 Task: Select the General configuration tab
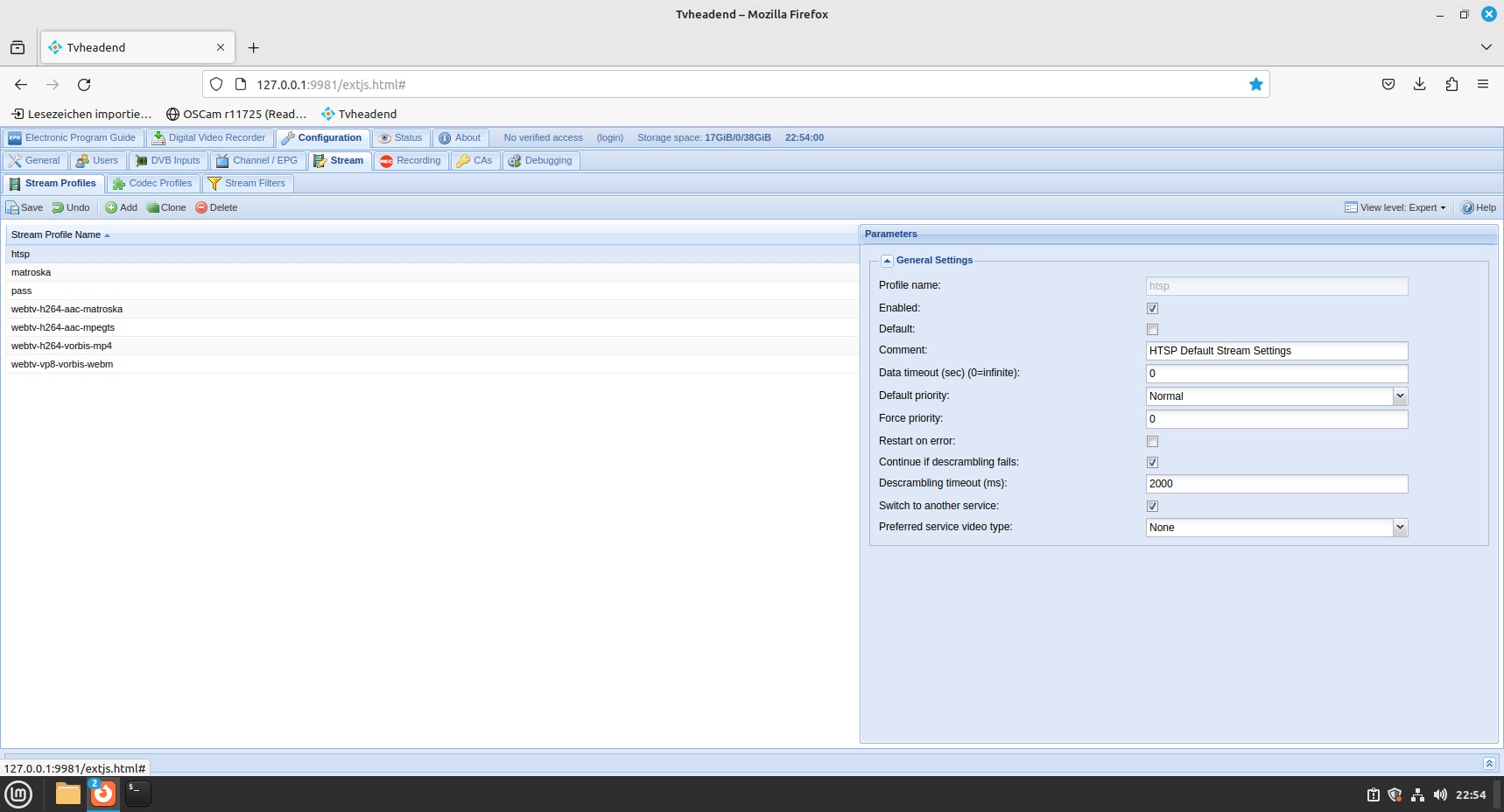(x=35, y=161)
